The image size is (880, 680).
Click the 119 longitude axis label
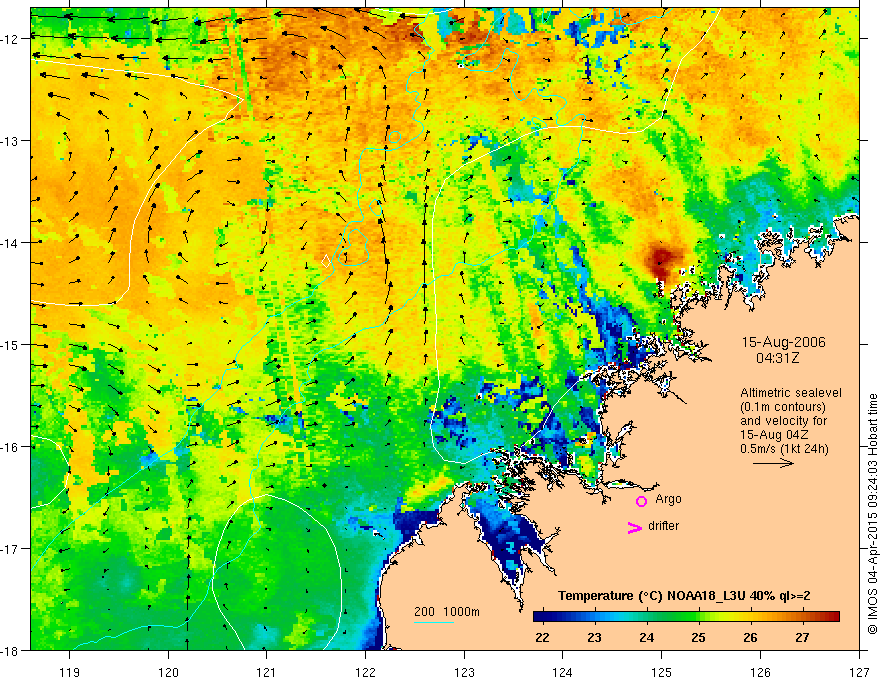70,672
